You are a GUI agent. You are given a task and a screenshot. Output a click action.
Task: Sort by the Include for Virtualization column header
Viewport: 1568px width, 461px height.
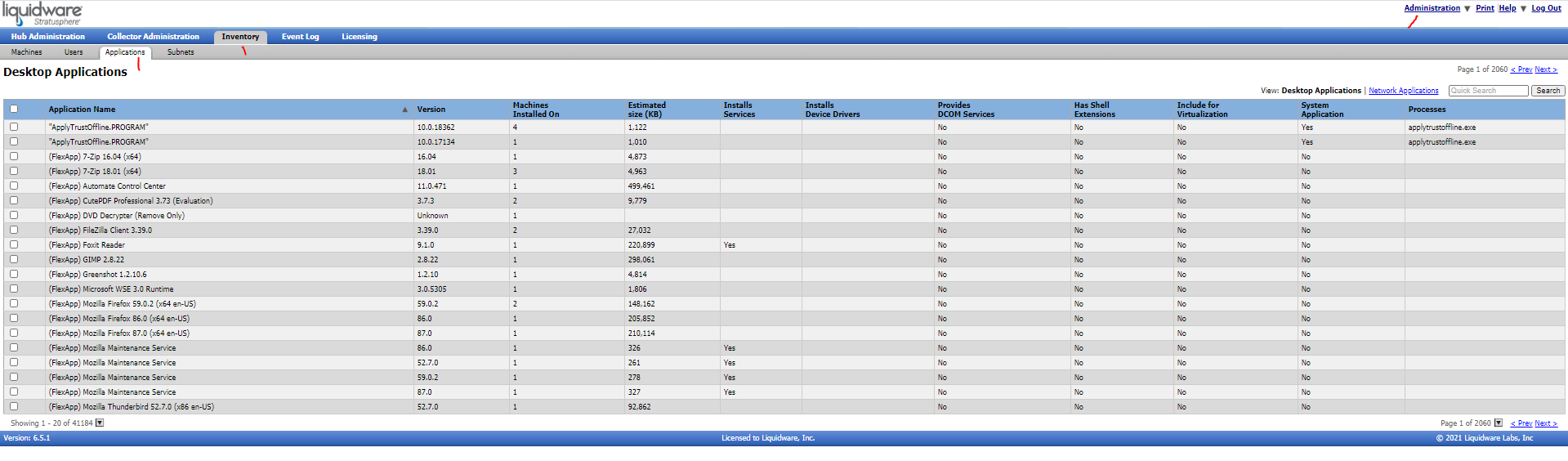[x=1202, y=110]
